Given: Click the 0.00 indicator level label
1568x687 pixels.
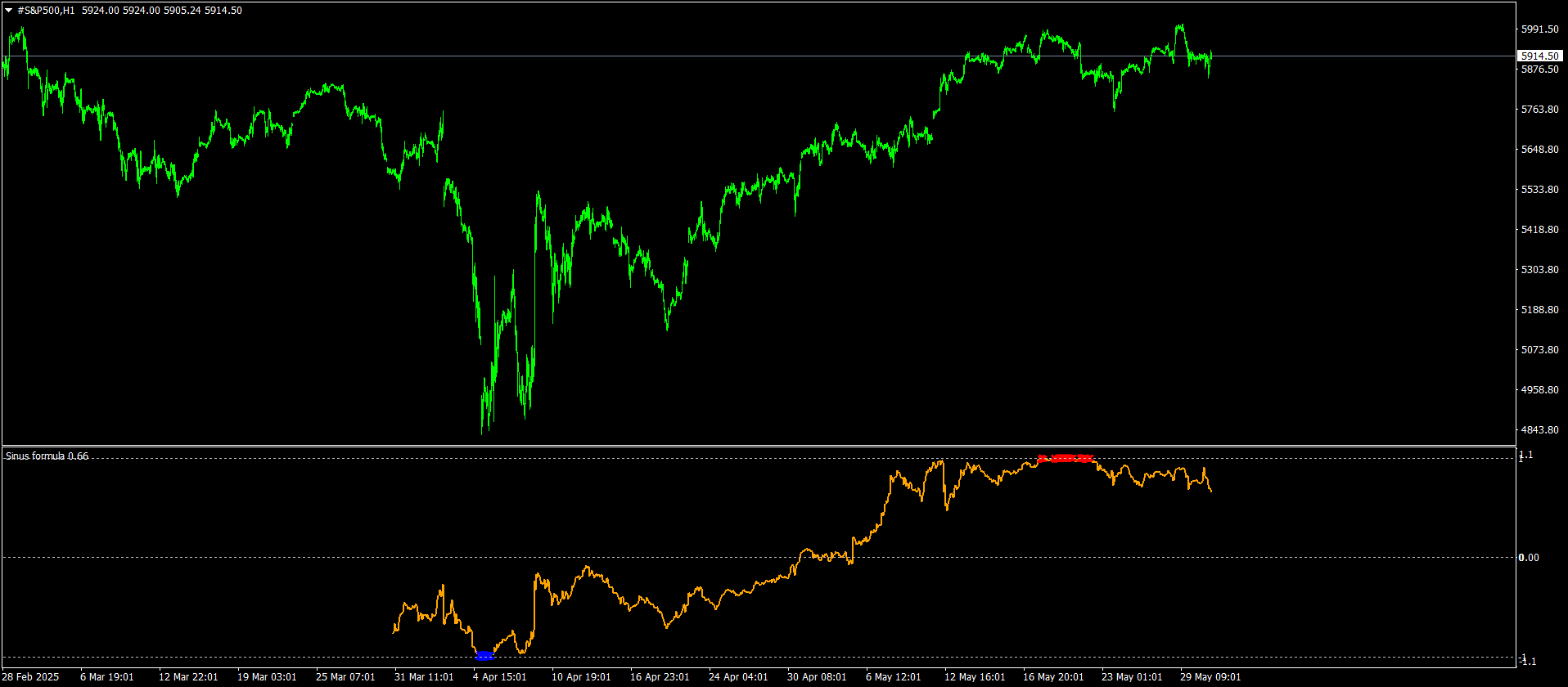Looking at the screenshot, I should coord(1529,558).
